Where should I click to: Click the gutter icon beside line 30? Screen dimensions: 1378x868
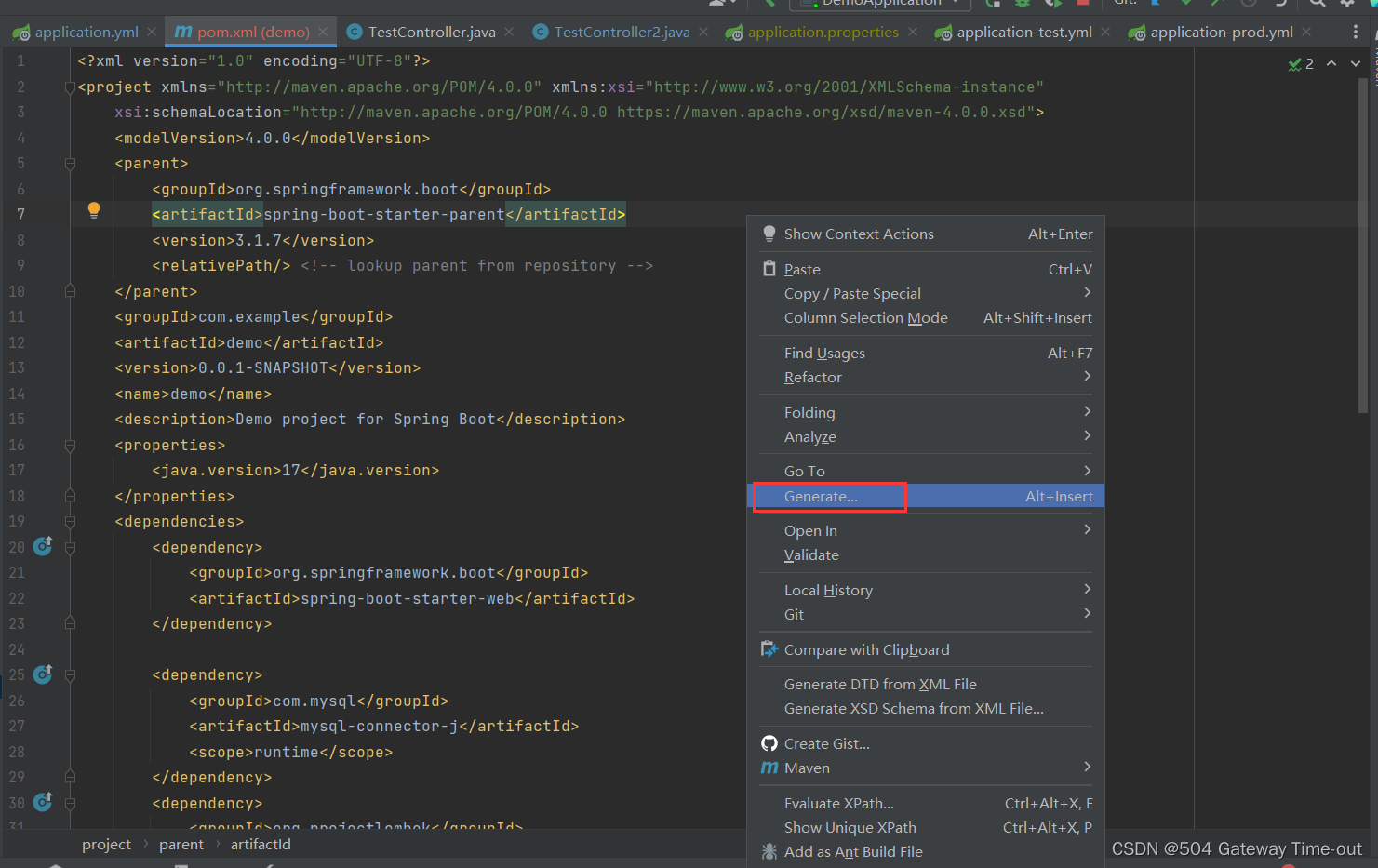coord(43,802)
